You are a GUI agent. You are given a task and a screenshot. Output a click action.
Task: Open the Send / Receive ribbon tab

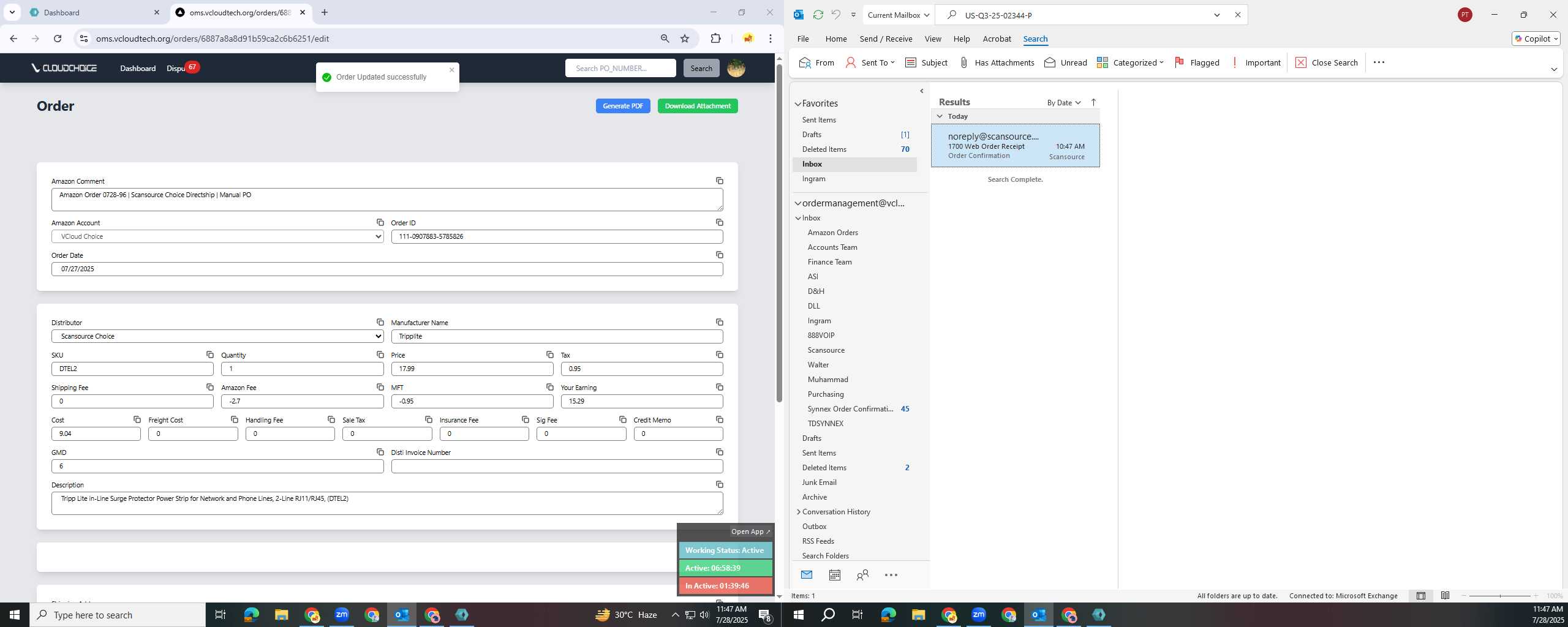click(x=886, y=39)
